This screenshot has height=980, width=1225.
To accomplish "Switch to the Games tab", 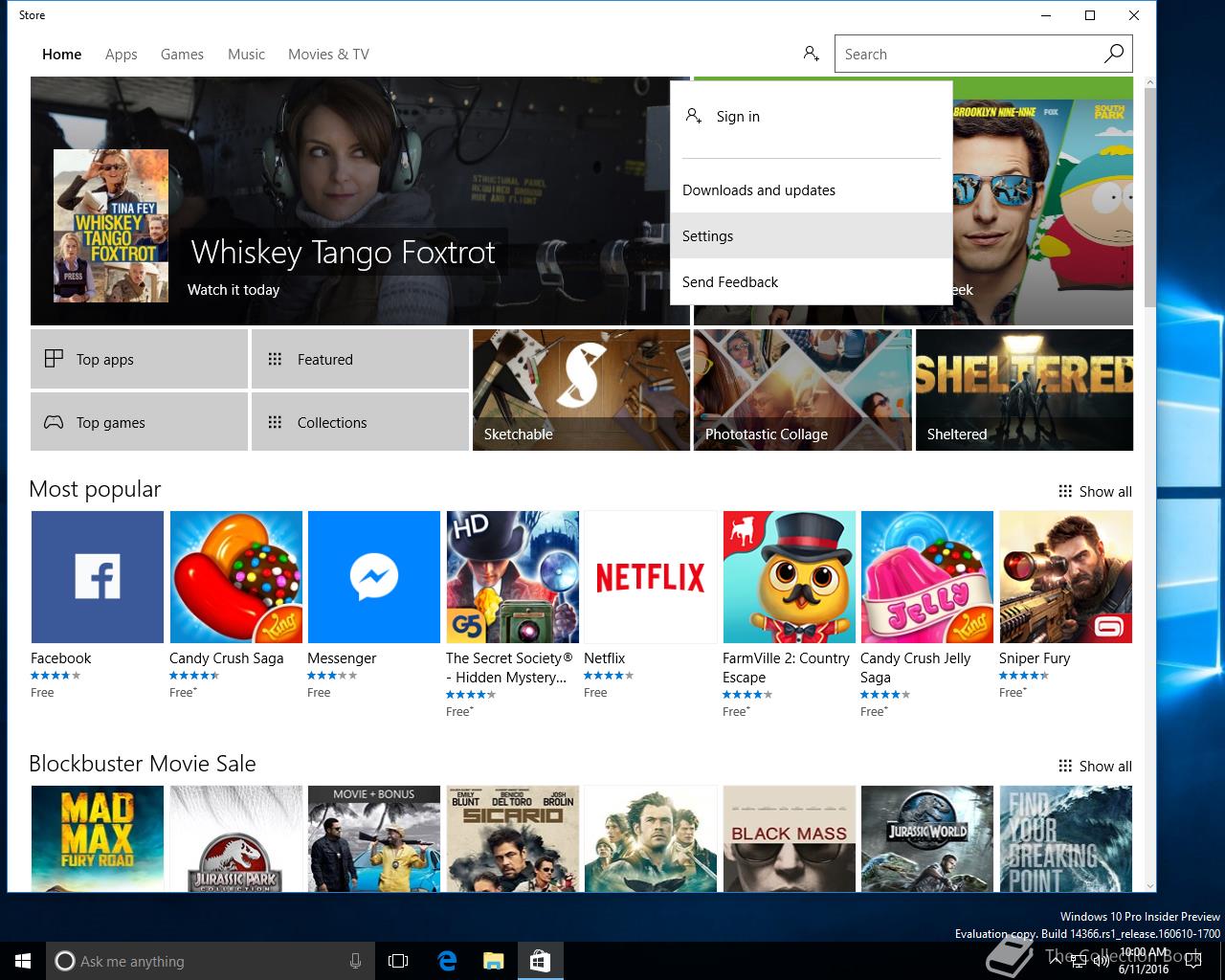I will tap(182, 55).
